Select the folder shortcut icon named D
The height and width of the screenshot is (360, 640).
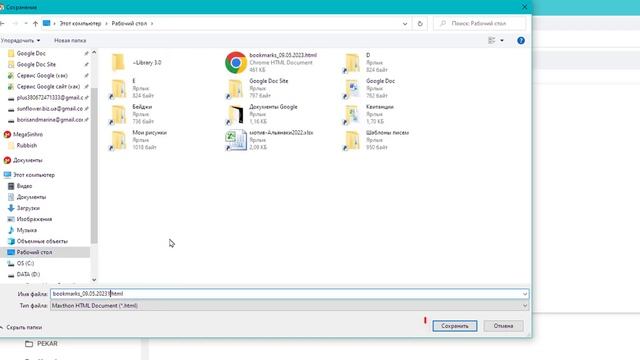point(352,63)
